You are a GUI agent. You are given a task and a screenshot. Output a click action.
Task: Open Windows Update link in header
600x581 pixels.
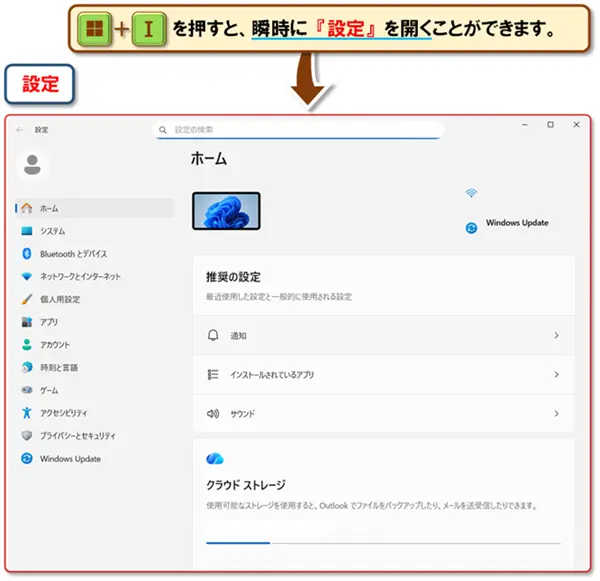(517, 223)
